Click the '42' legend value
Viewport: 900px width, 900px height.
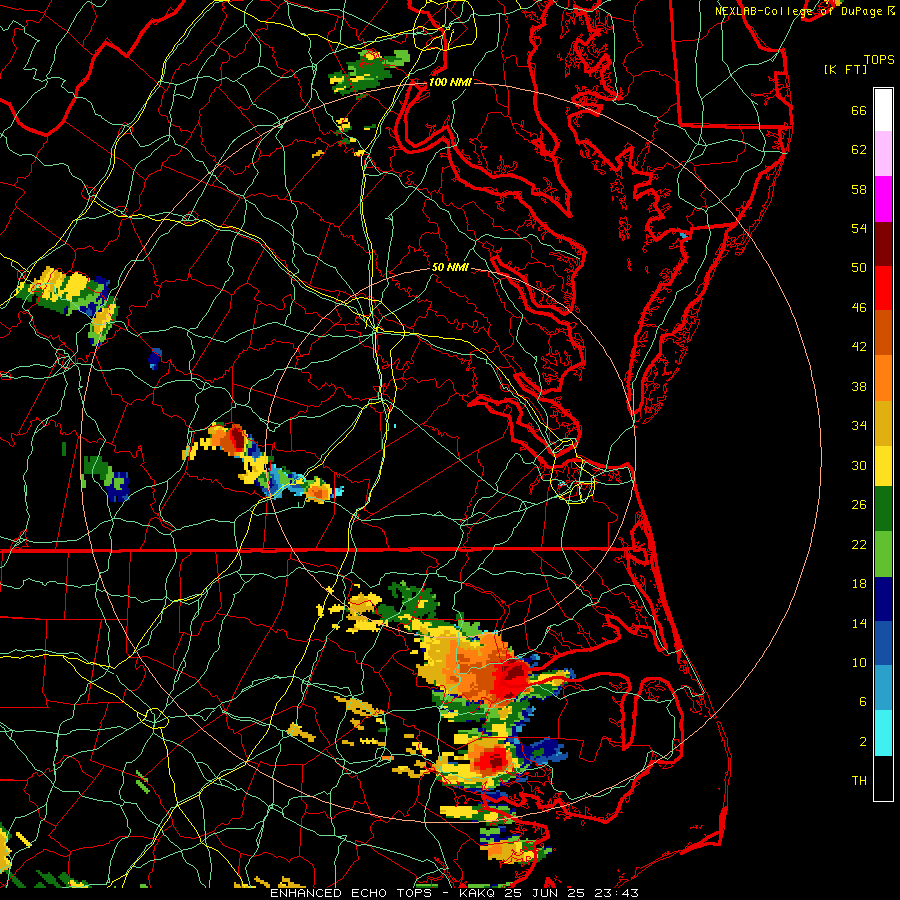(x=859, y=347)
